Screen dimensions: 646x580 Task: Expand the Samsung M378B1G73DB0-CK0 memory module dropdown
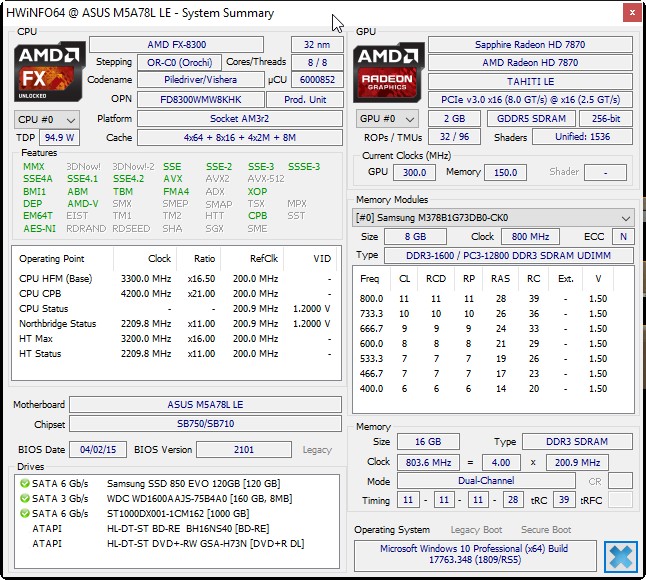click(493, 218)
